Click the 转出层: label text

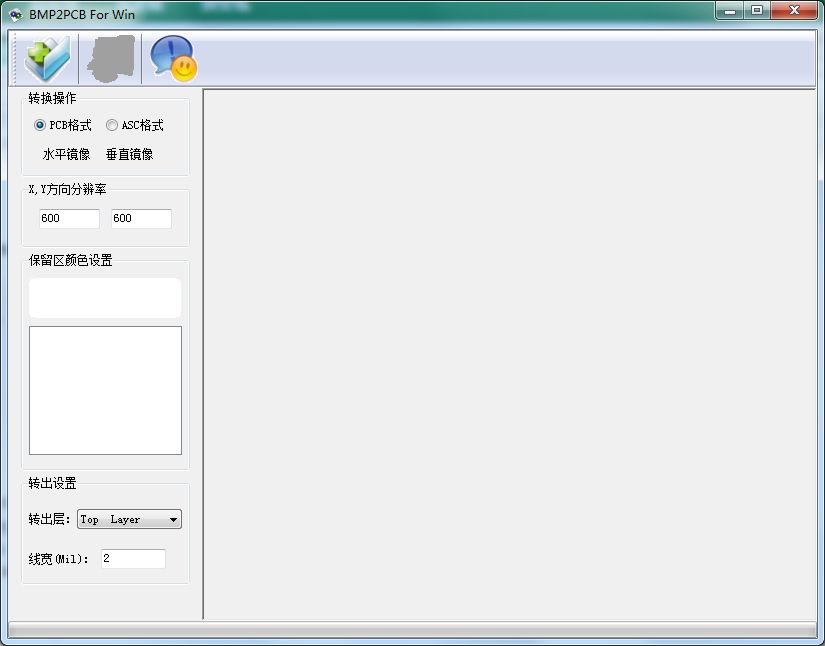point(49,519)
